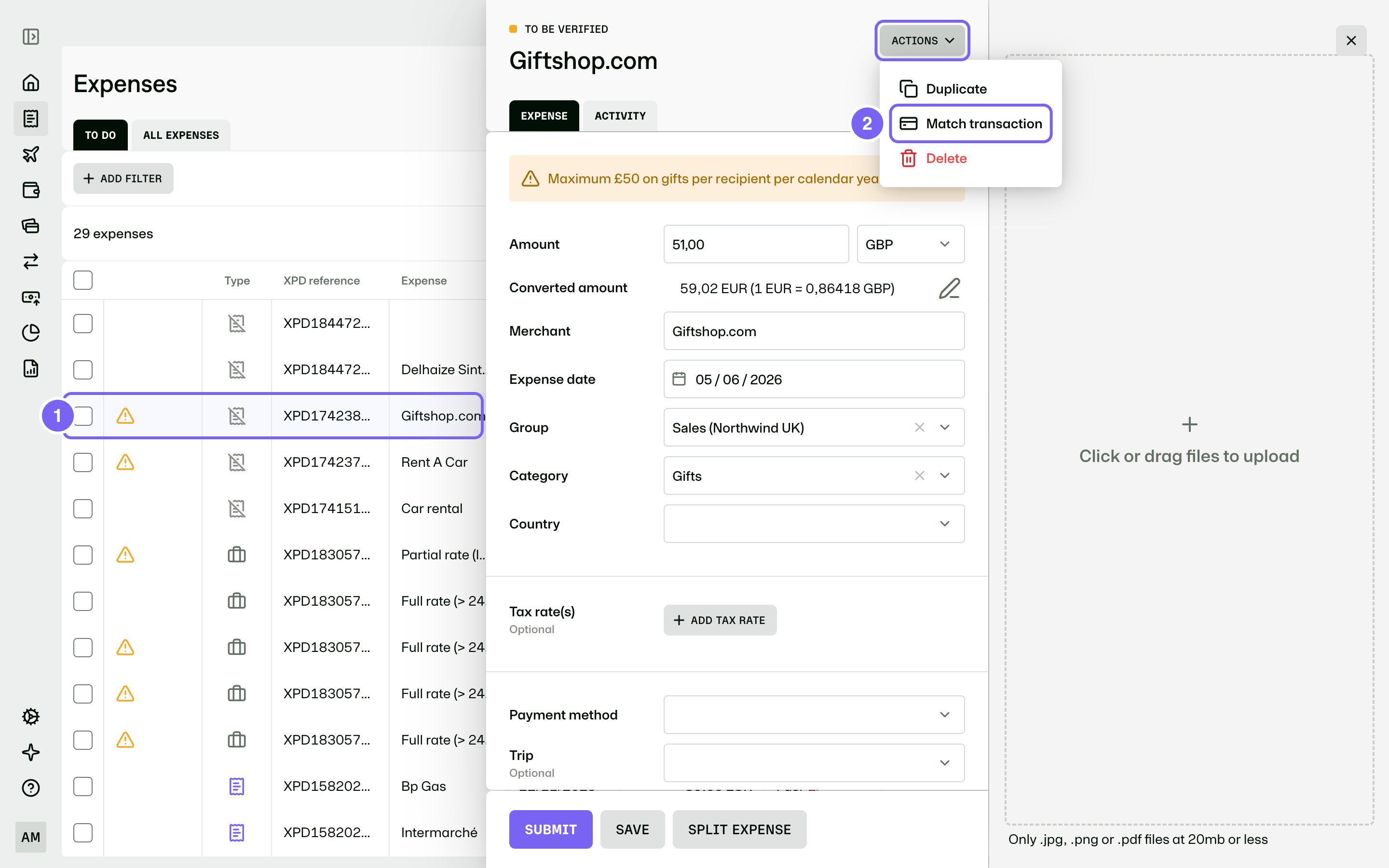The image size is (1389, 868).
Task: Open the Home icon in sidebar
Action: [30, 82]
